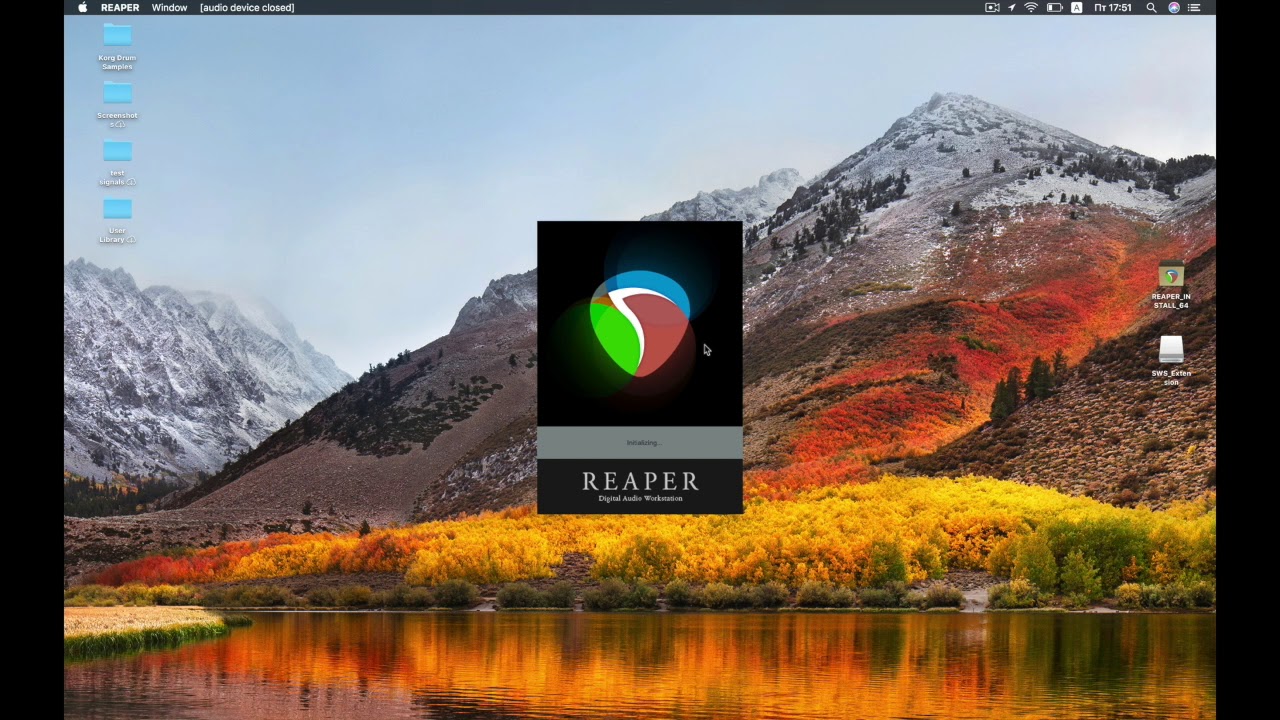Open Spotlight search magnifier

pyautogui.click(x=1151, y=7)
